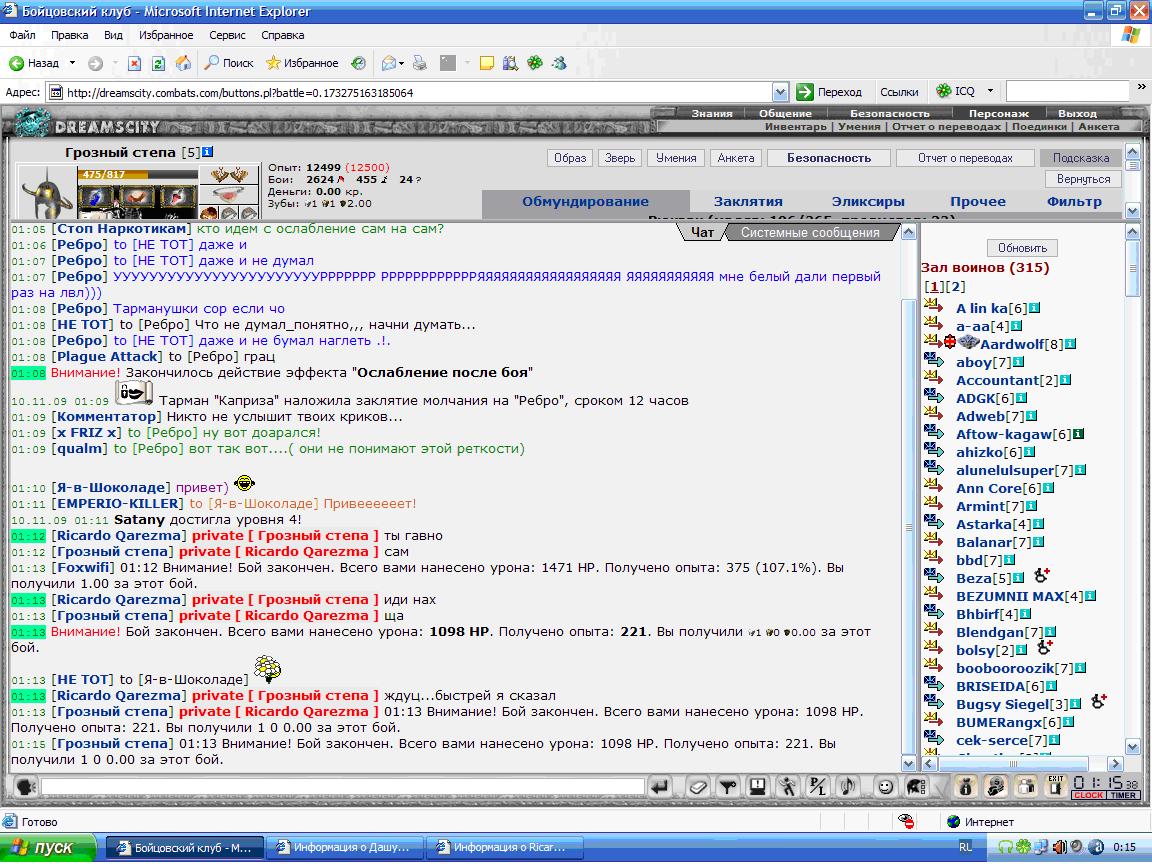The height and width of the screenshot is (864, 1152).
Task: Click the yellow note Discuss toolbar icon
Action: coord(486,63)
